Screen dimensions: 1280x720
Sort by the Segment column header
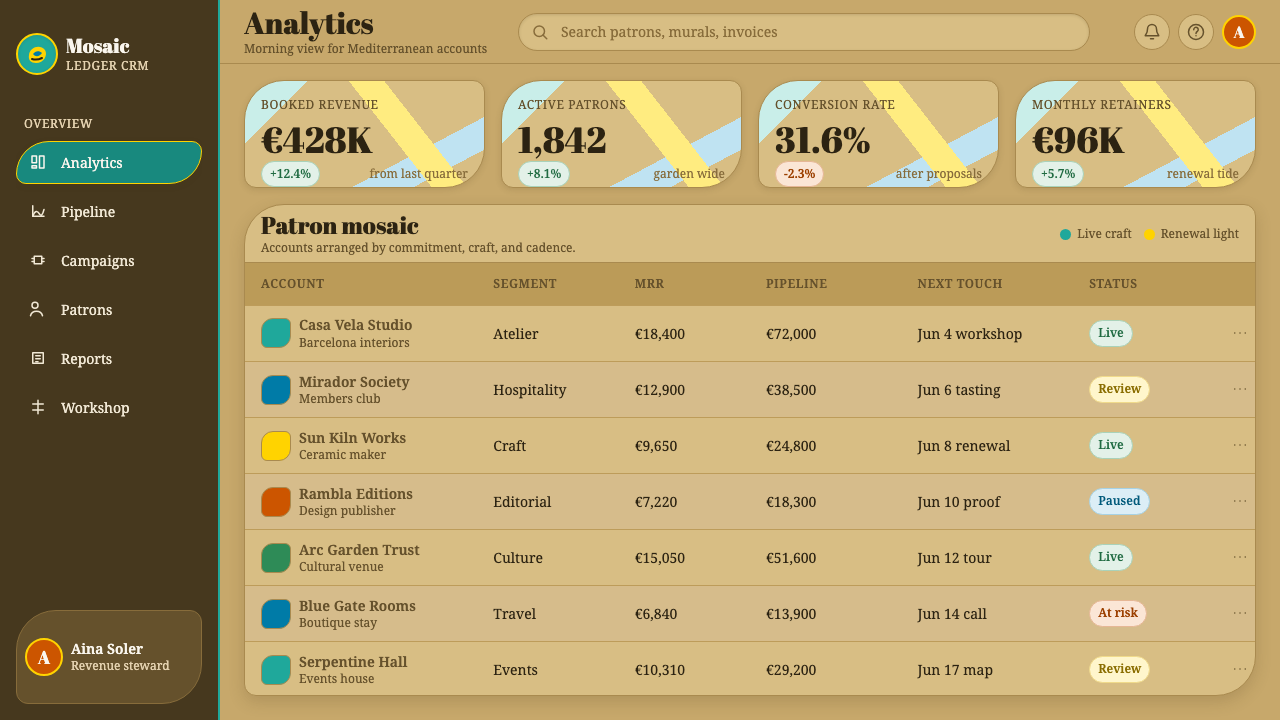(525, 284)
